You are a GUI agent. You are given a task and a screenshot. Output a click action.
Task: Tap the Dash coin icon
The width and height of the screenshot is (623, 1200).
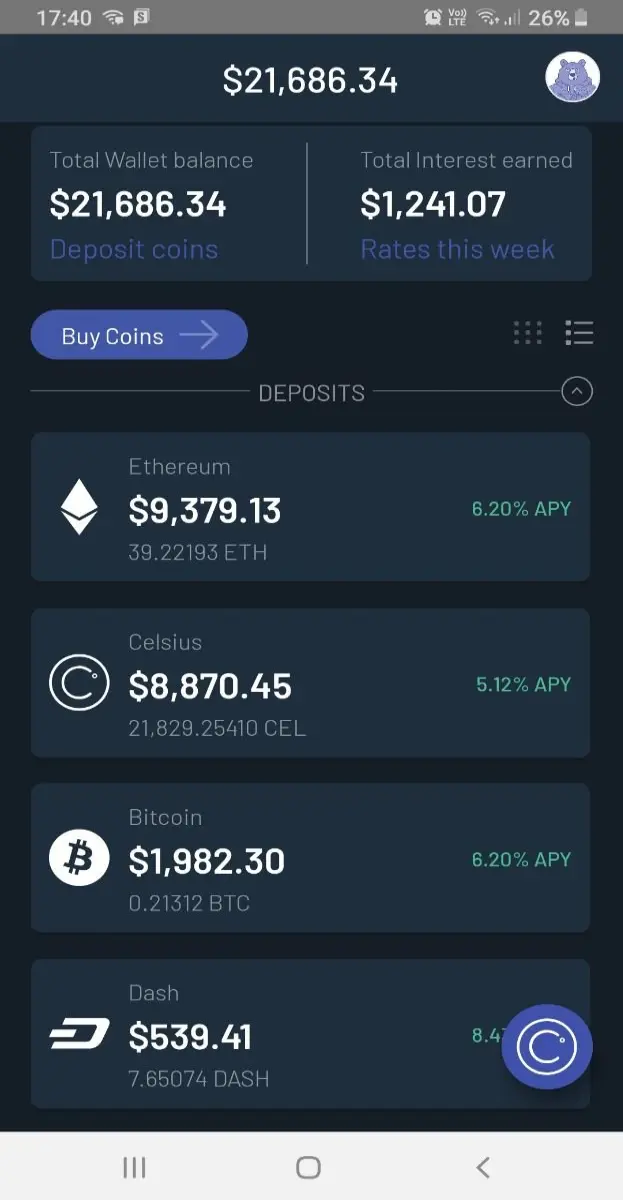(x=79, y=1036)
